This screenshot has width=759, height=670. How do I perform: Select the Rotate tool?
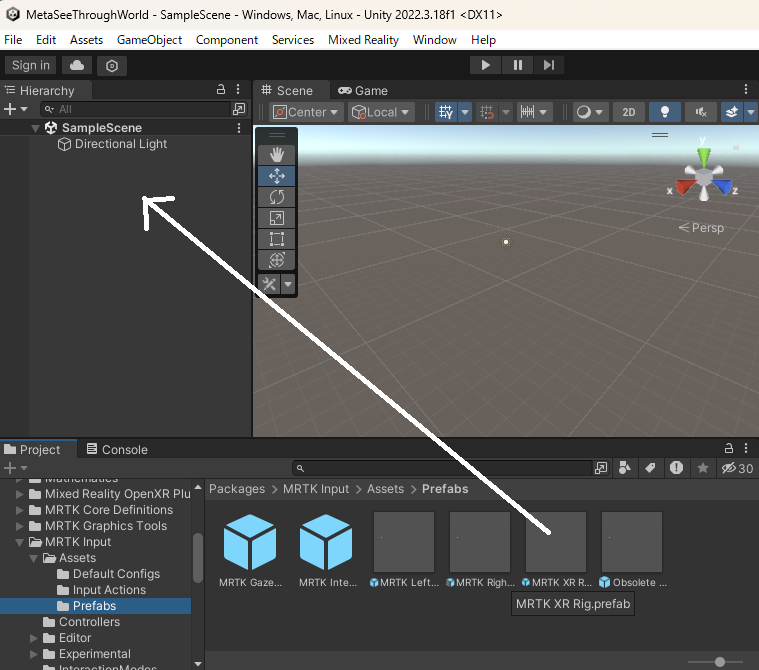click(276, 197)
